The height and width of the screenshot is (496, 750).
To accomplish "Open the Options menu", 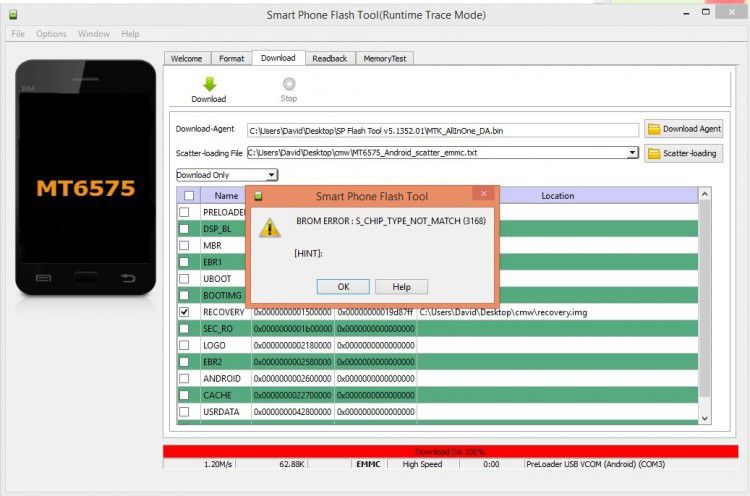I will click(x=51, y=33).
